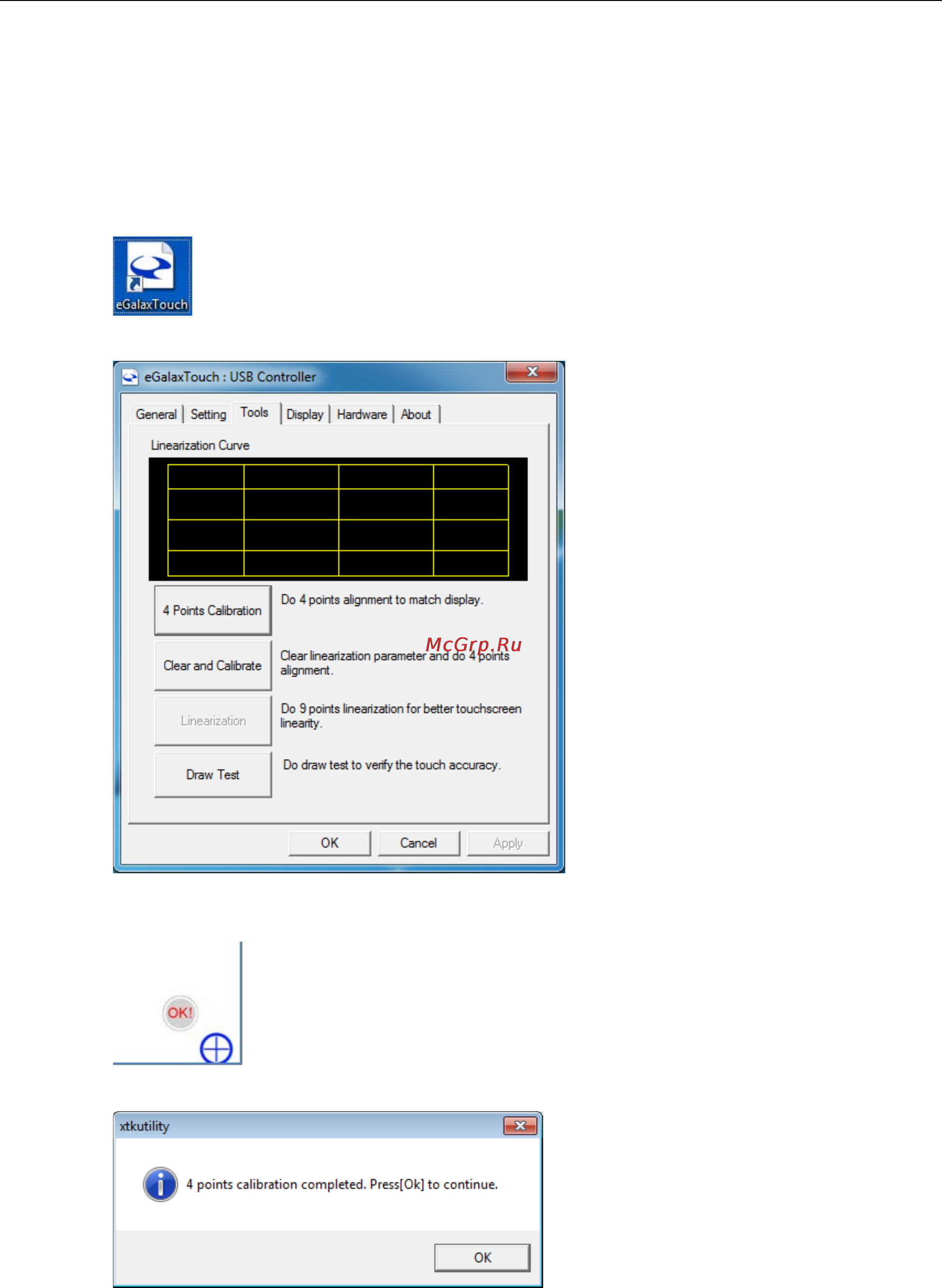
Task: Switch to the Setting tab
Action: pyautogui.click(x=208, y=414)
